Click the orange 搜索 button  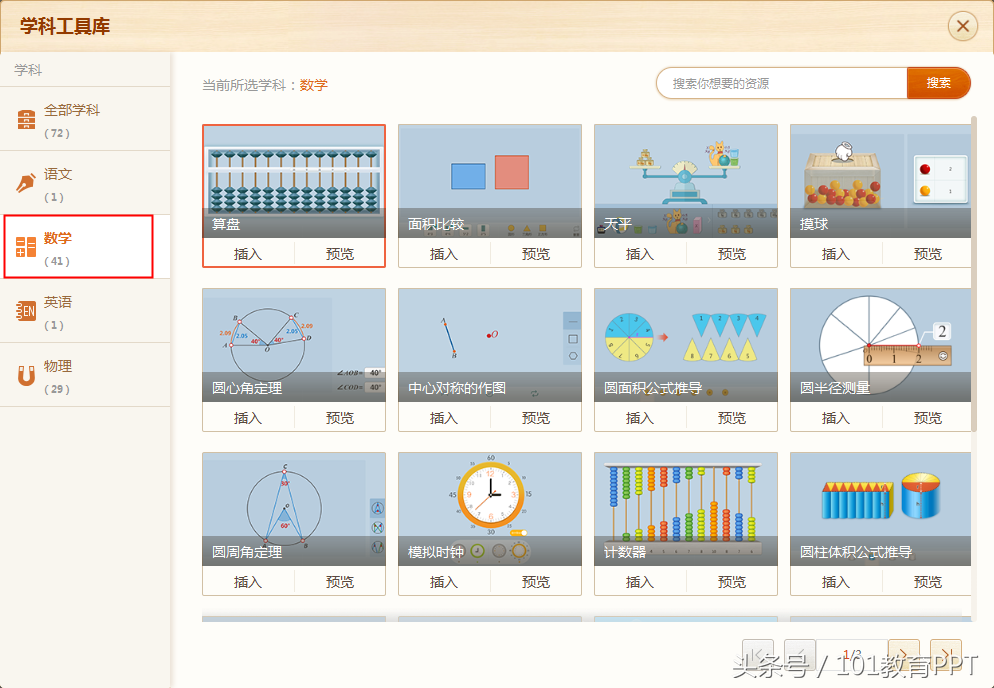click(938, 83)
